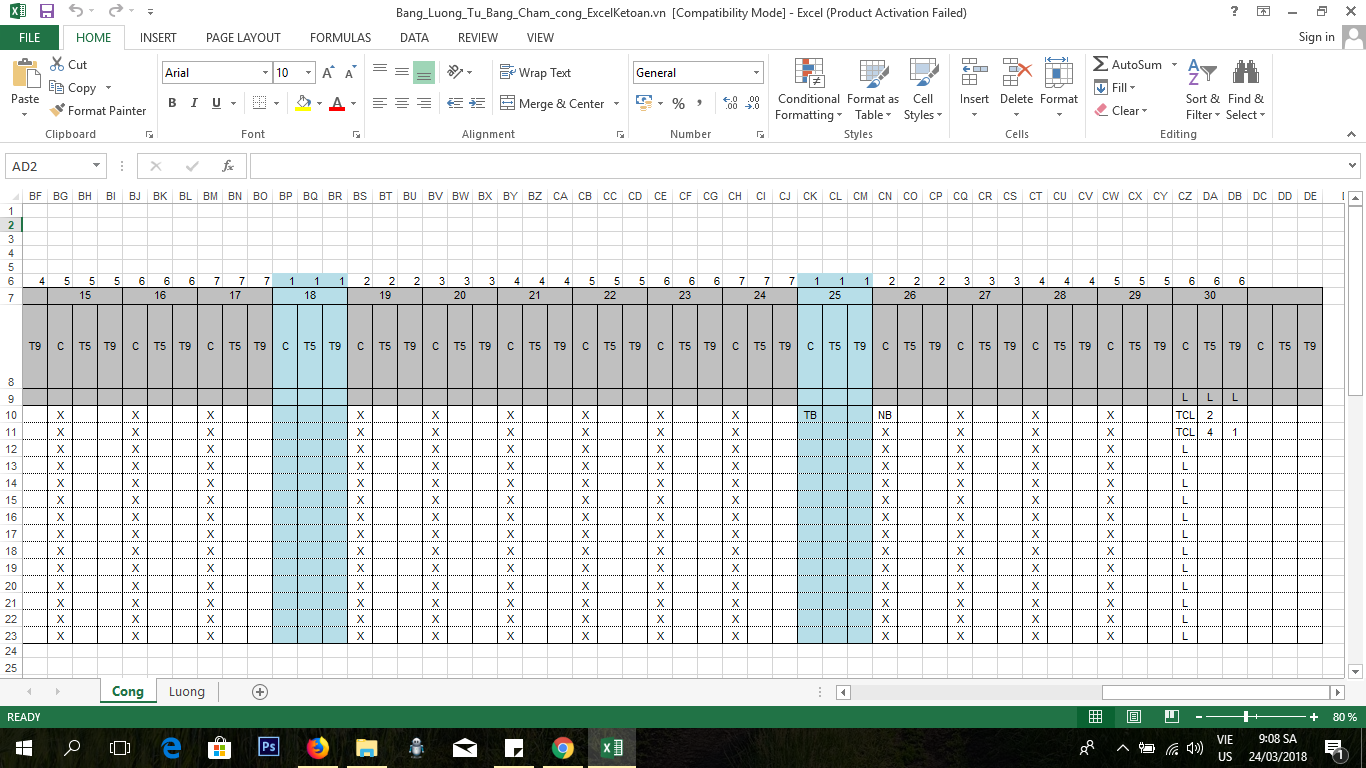This screenshot has height=768, width=1366.
Task: Expand the Name Box dropdown arrow
Action: click(97, 166)
